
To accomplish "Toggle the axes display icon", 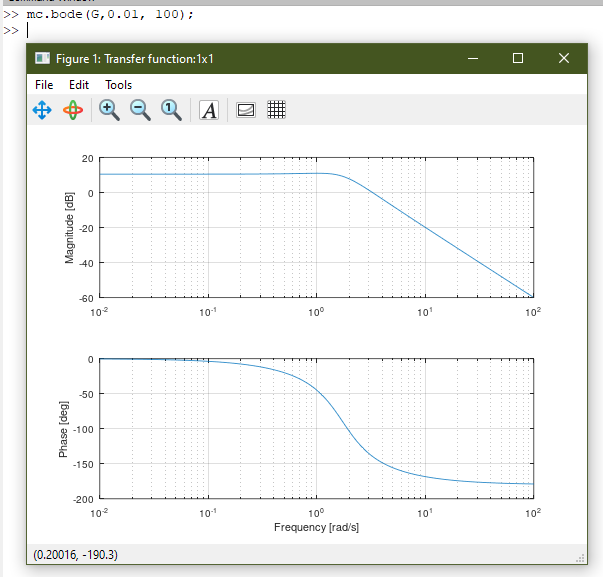I will (246, 110).
